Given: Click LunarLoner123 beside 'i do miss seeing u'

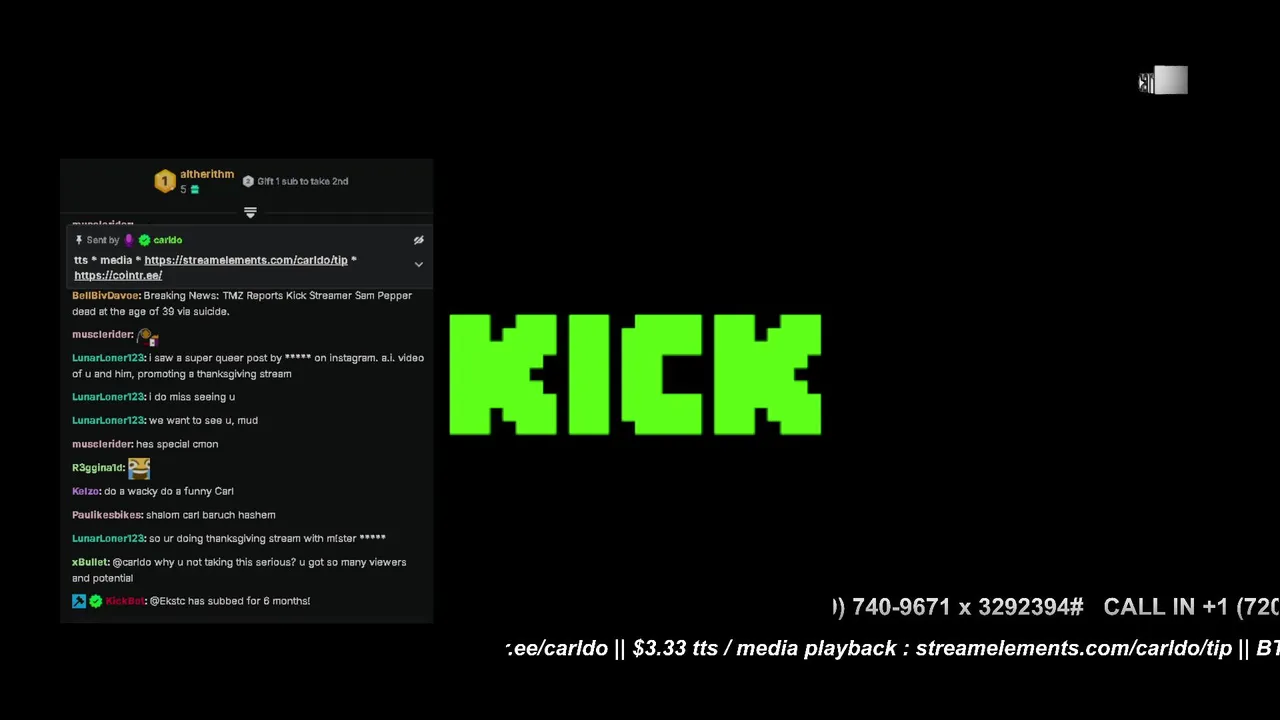Looking at the screenshot, I should [x=108, y=397].
